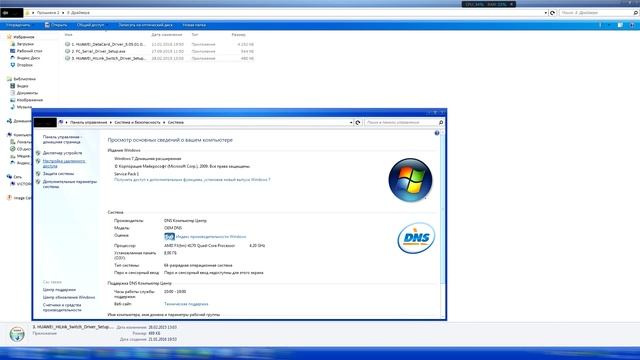Open HUAWEI DataCard Driver file icon in Explorer
The width and height of the screenshot is (640, 360).
pyautogui.click(x=67, y=44)
